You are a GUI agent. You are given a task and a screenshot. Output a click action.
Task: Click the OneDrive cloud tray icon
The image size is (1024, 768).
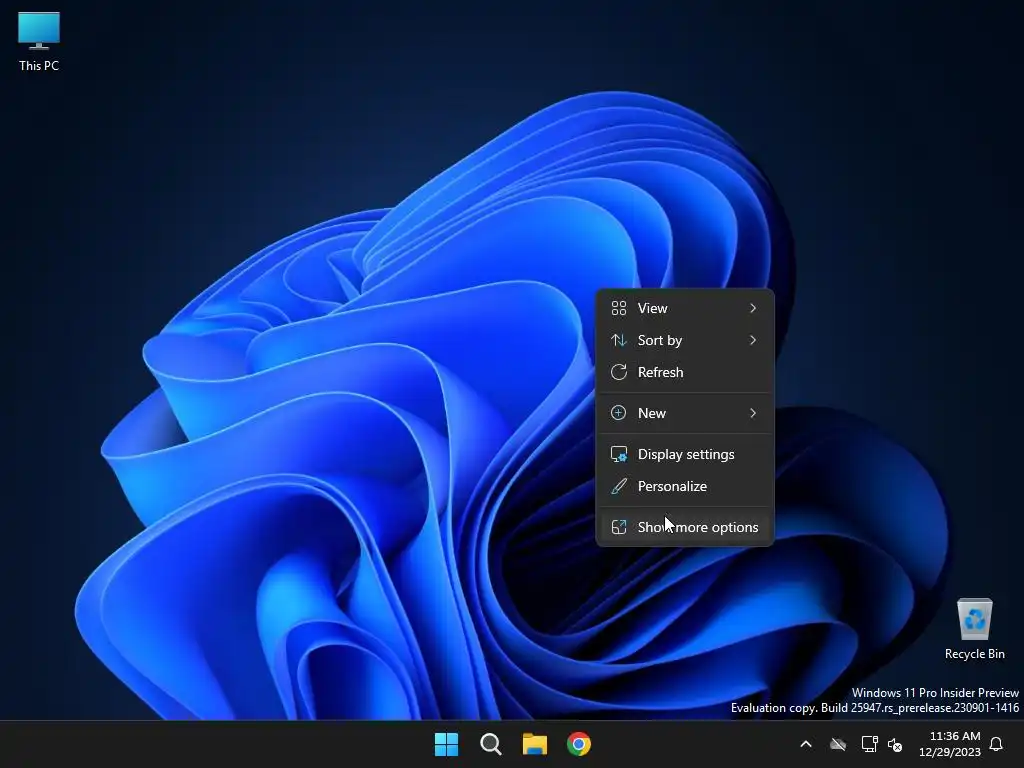coord(838,744)
